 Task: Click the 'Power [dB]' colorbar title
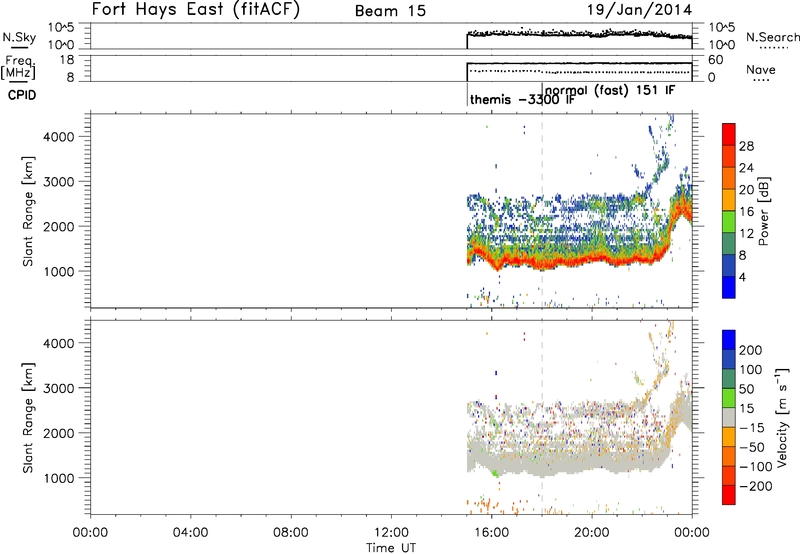pos(763,211)
